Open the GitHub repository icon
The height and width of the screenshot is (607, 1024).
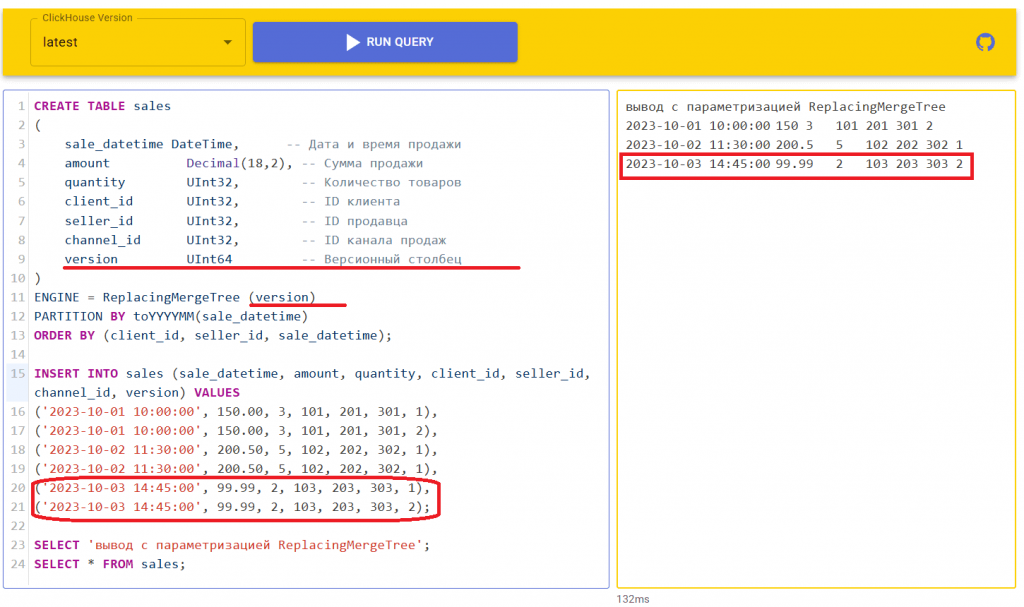(985, 42)
